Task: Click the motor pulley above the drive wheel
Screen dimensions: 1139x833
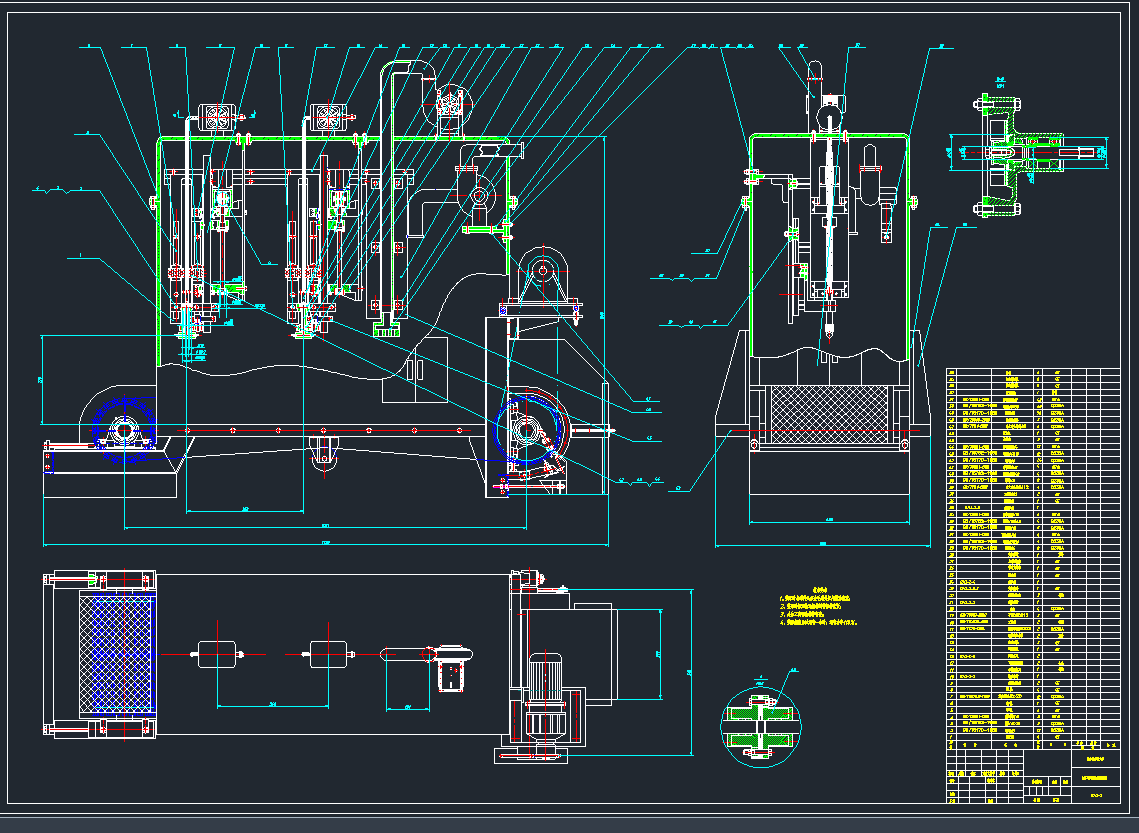Action: point(543,270)
